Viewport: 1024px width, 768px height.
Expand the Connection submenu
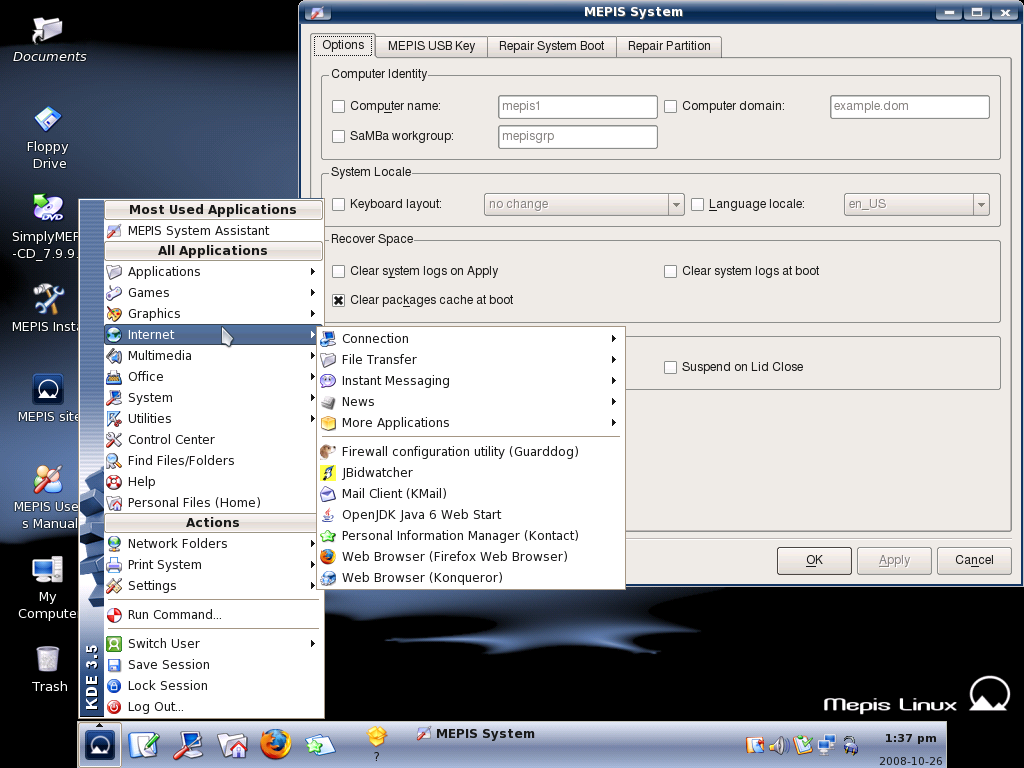[470, 338]
